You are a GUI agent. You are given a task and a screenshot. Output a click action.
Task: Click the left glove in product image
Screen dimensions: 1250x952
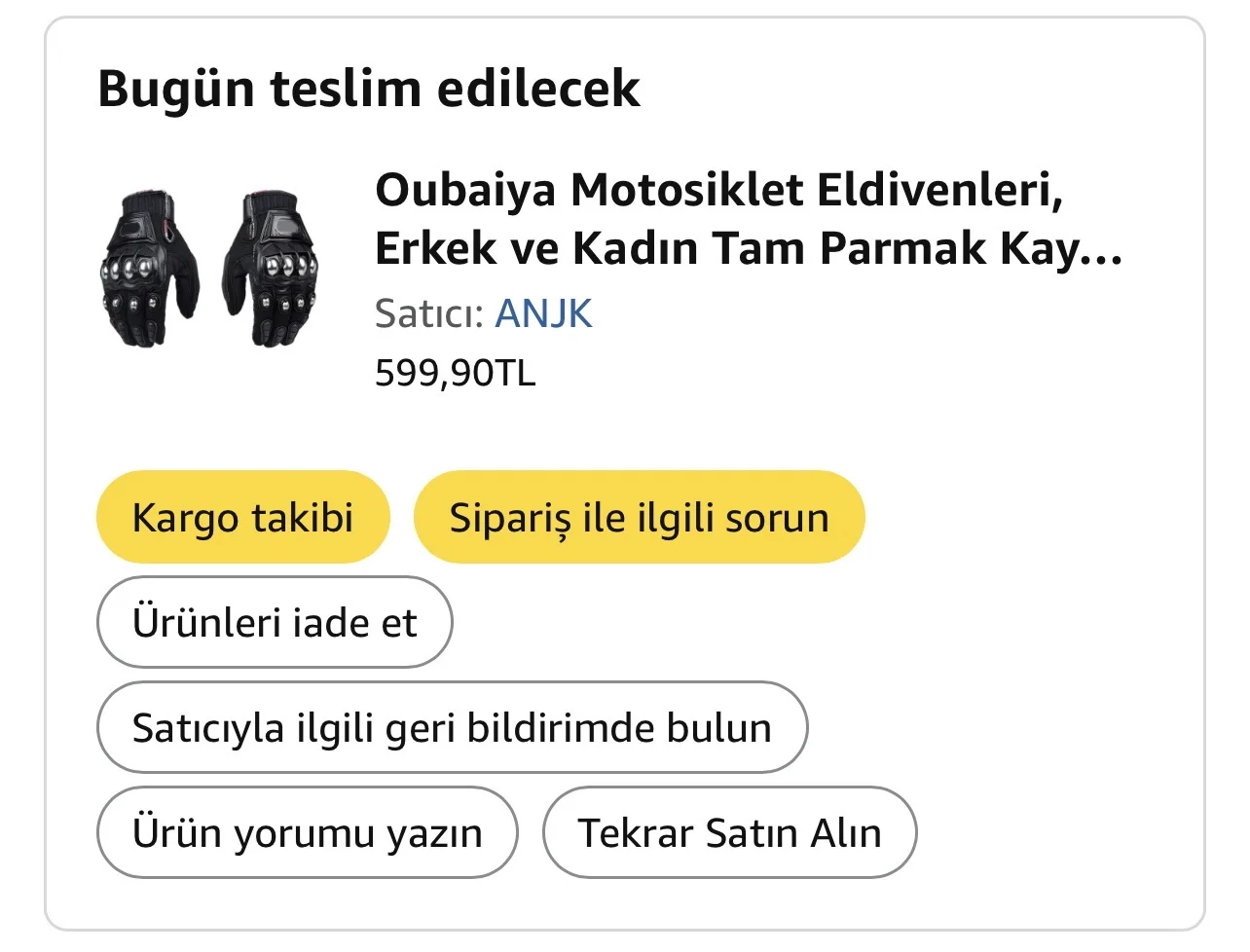pyautogui.click(x=149, y=270)
